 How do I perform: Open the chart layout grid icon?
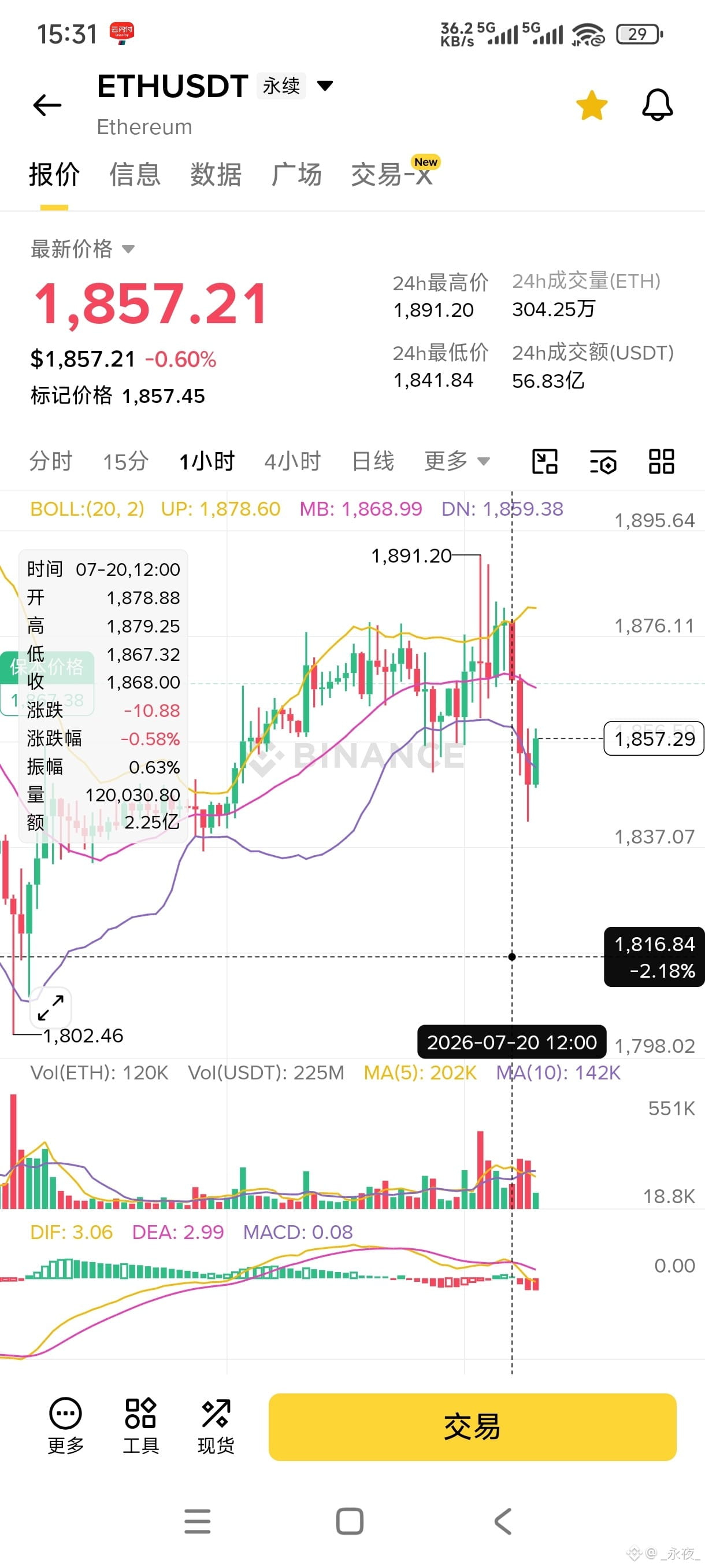(x=661, y=461)
